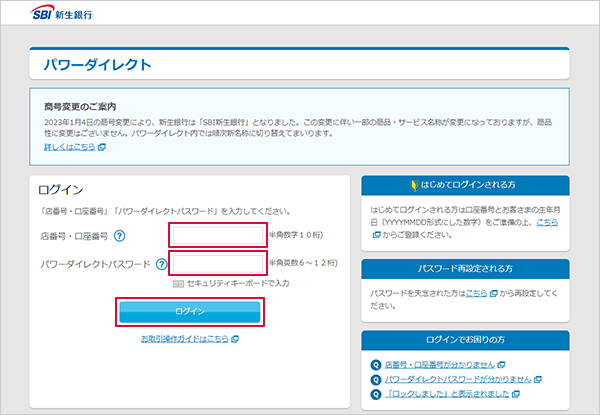The height and width of the screenshot is (415, 600).
Task: Click the 店番号・口座番号 field label
Action: pyautogui.click(x=74, y=236)
